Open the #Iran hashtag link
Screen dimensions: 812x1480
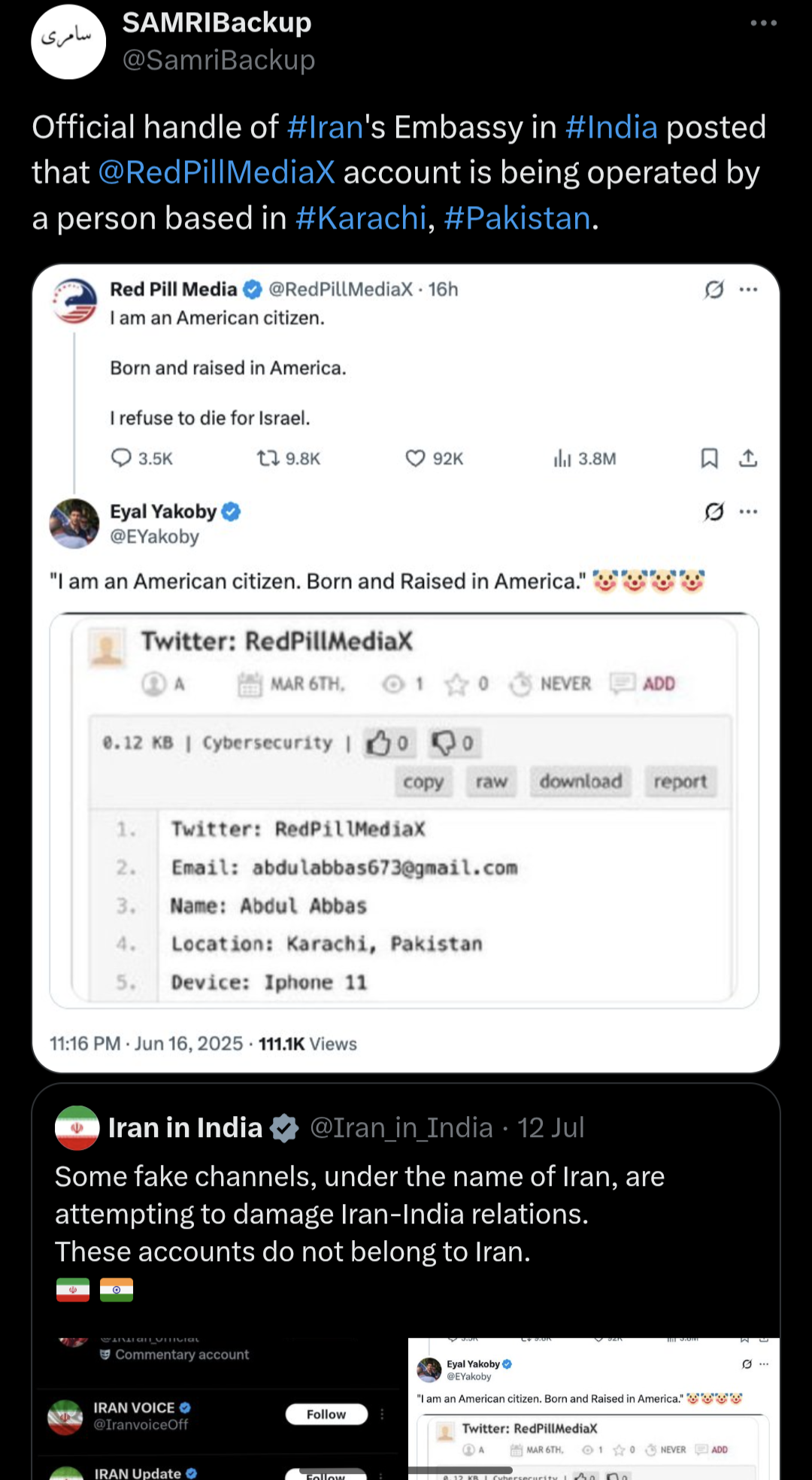coord(325,127)
